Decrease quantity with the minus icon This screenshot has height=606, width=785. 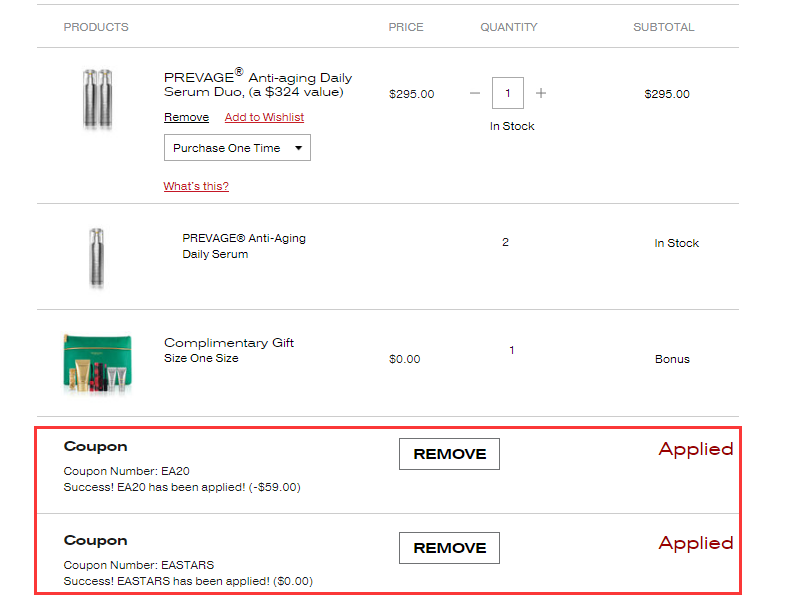click(x=475, y=94)
